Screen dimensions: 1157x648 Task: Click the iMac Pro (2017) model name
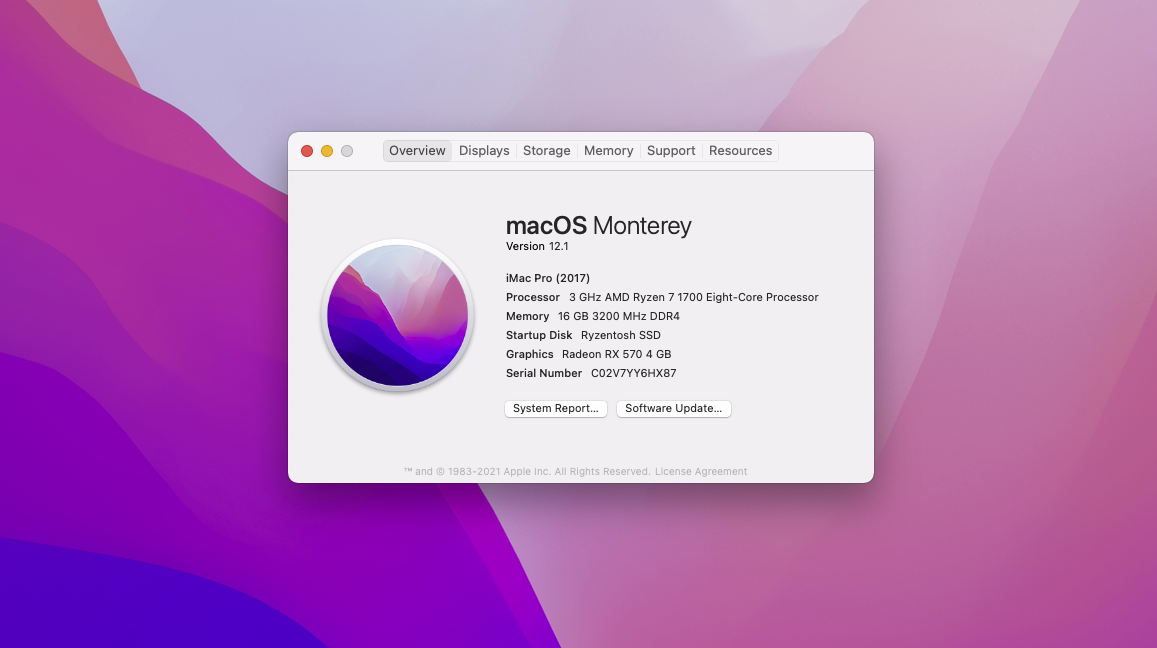click(x=548, y=278)
